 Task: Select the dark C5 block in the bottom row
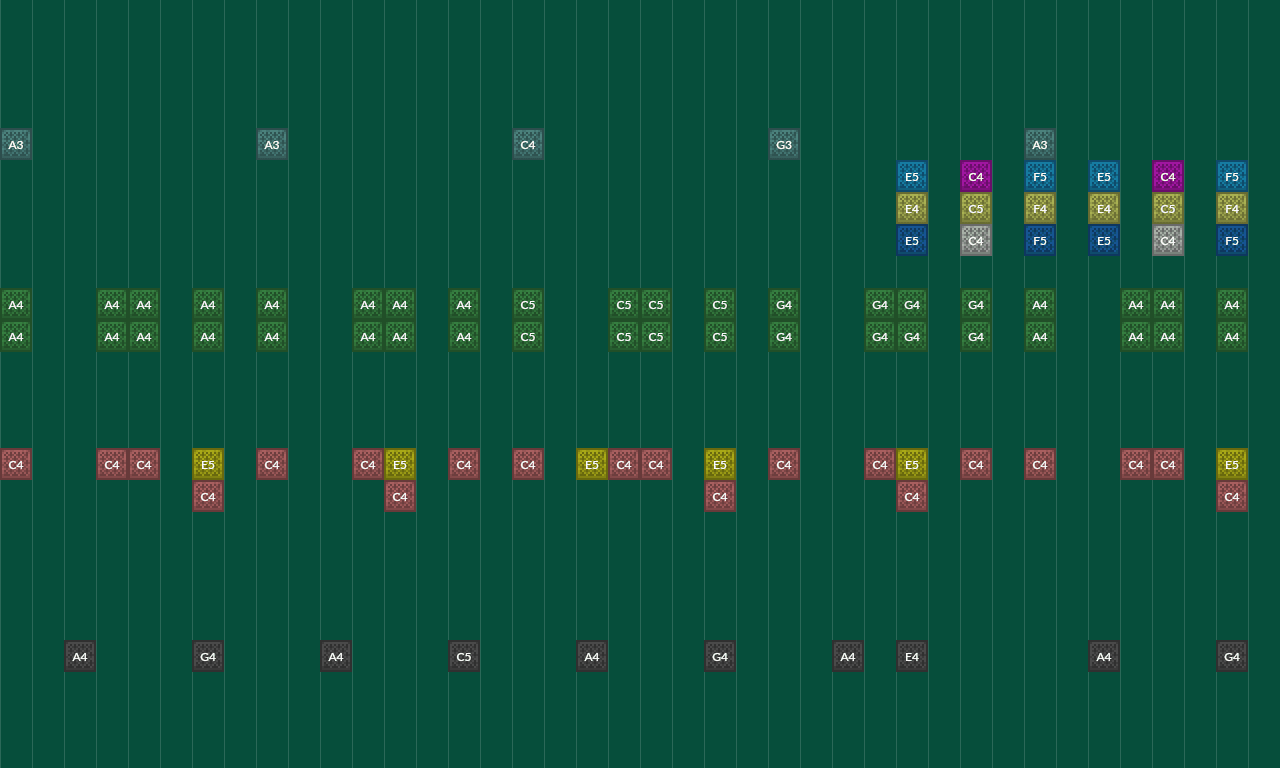[464, 656]
